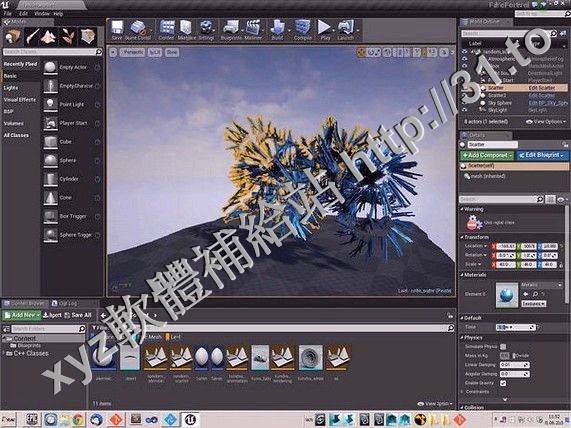
Task: Select the Lights category
Action: [11, 88]
